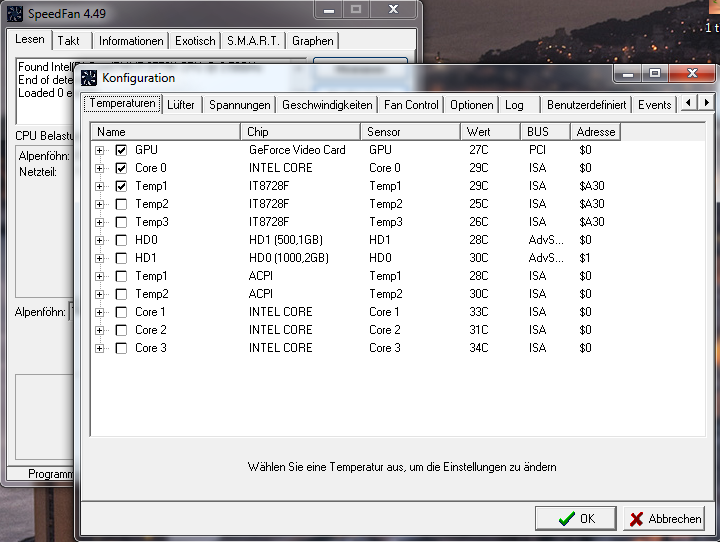Maximize the Konfiguration window

pyautogui.click(x=655, y=73)
